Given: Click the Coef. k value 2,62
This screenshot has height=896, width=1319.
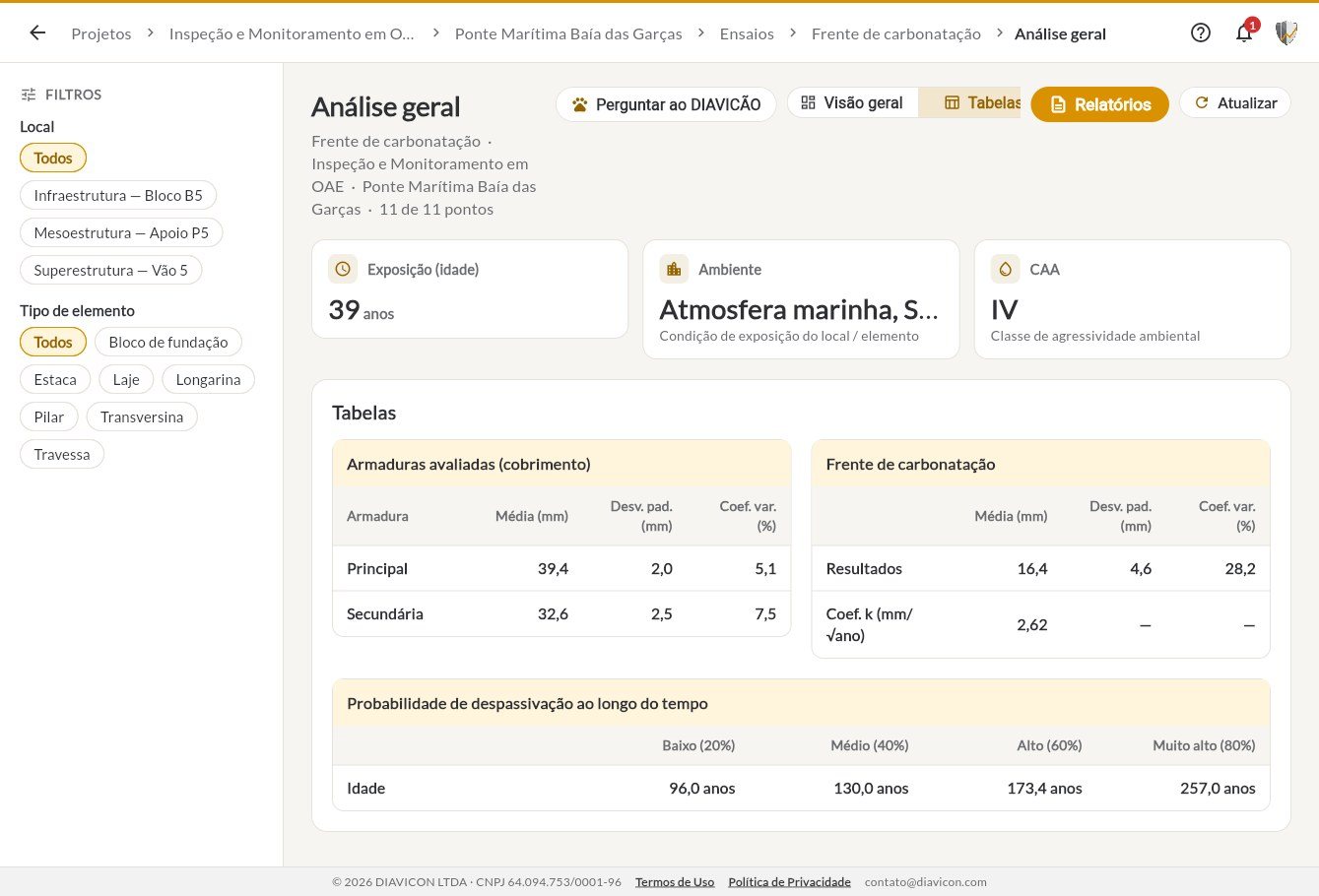Looking at the screenshot, I should [x=1032, y=624].
